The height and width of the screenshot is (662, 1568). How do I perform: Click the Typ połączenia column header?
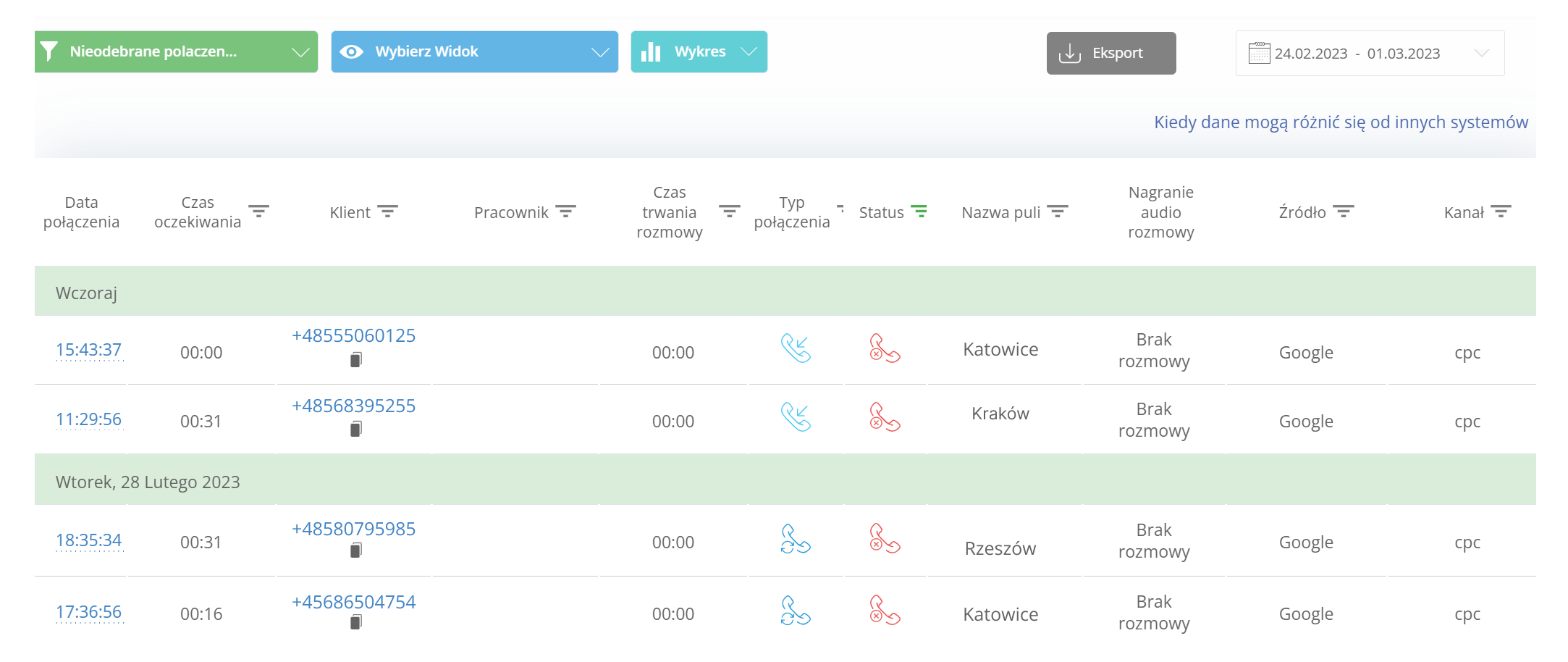[x=792, y=212]
